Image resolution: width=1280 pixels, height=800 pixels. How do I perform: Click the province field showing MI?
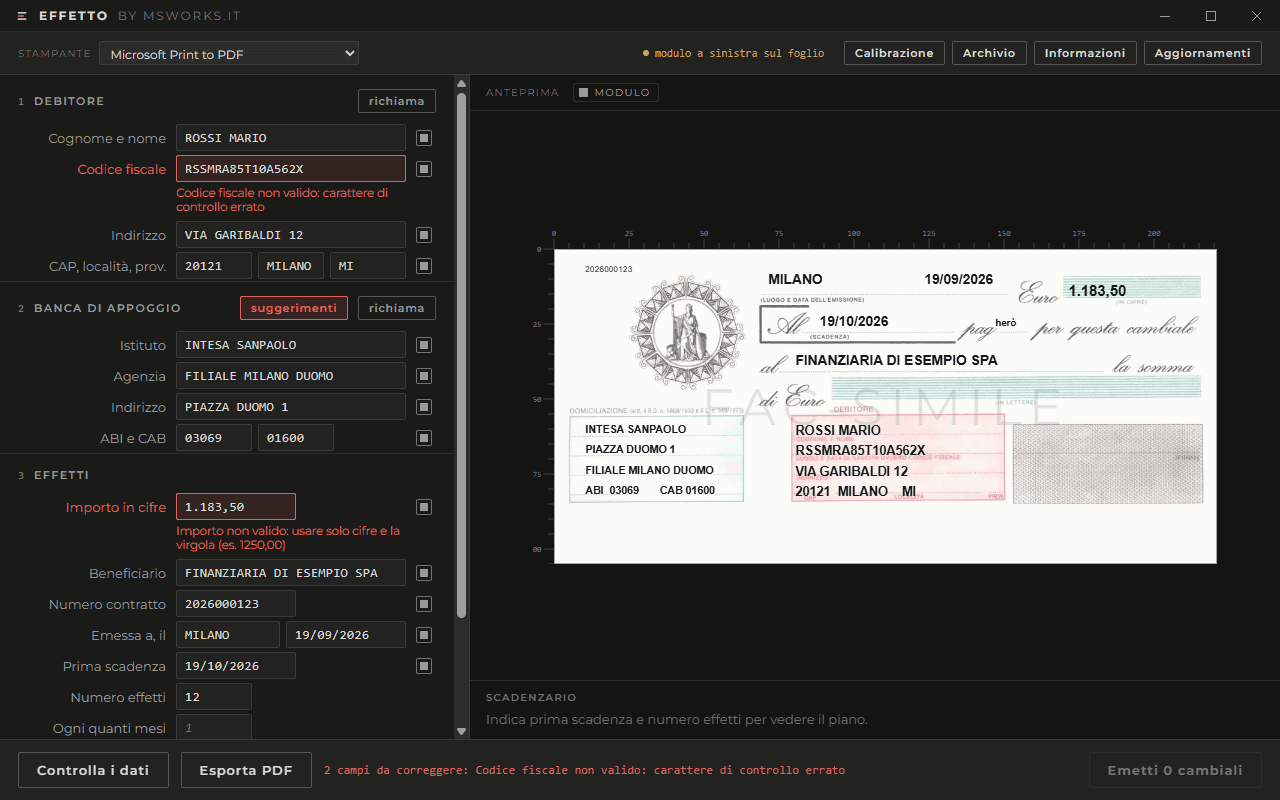pyautogui.click(x=368, y=266)
